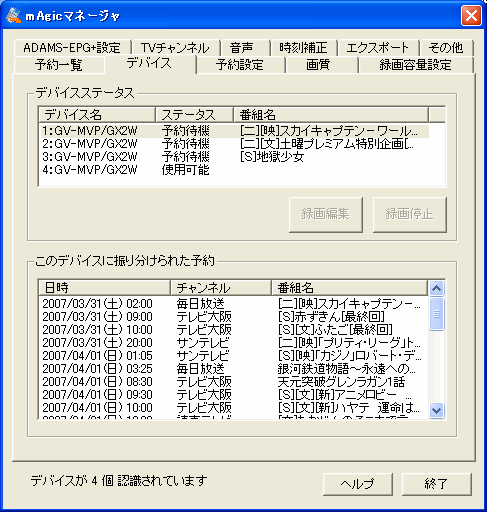Switch to the 予約設定 tab
The height and width of the screenshot is (512, 487).
click(240, 65)
